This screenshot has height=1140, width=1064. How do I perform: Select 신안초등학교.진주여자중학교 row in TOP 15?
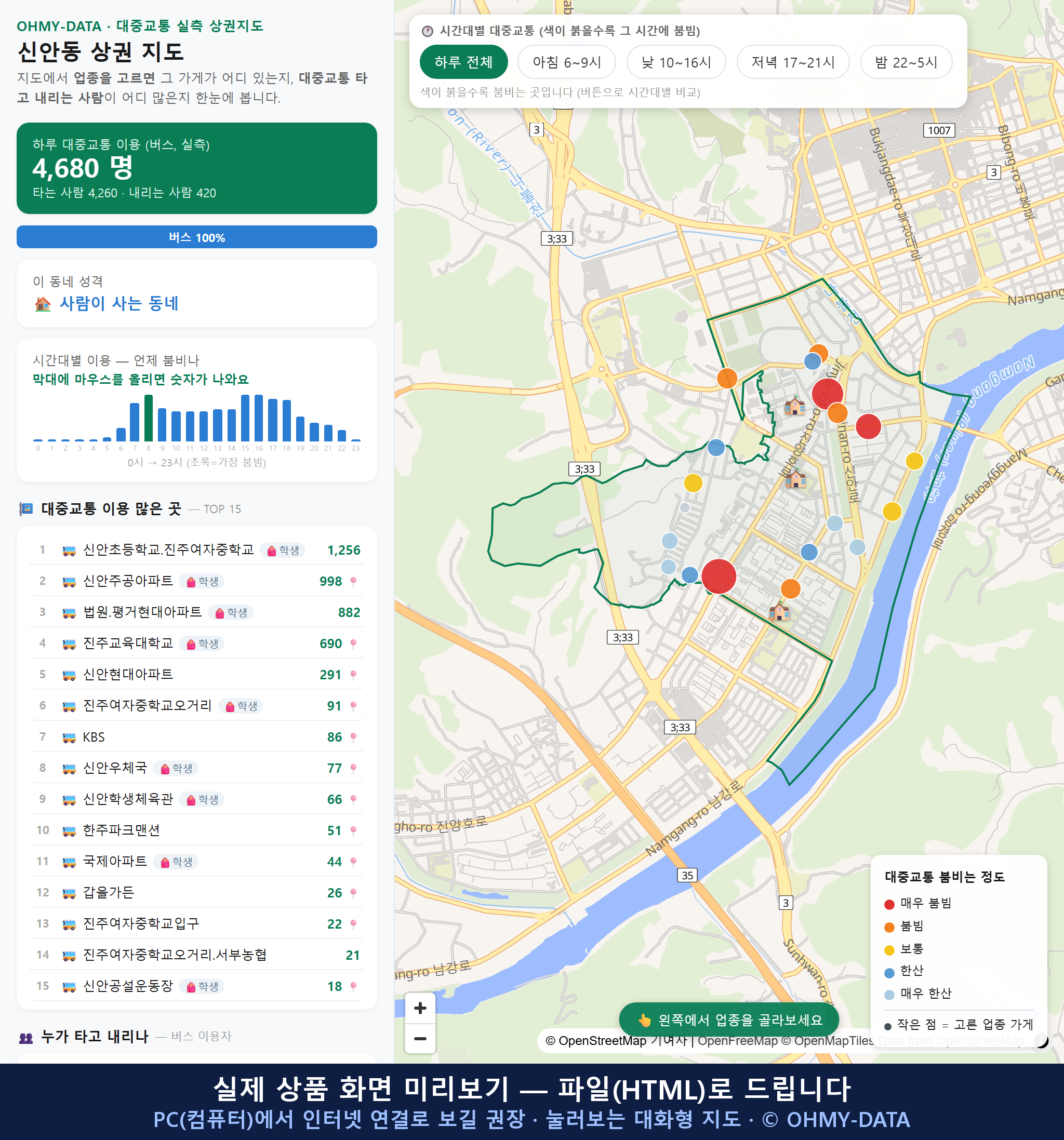click(x=197, y=550)
